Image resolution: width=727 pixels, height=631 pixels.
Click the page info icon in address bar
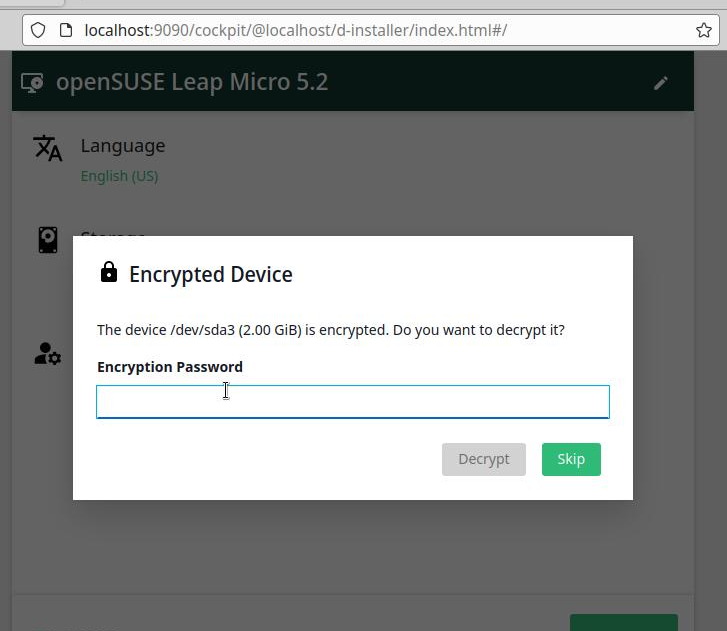[66, 30]
